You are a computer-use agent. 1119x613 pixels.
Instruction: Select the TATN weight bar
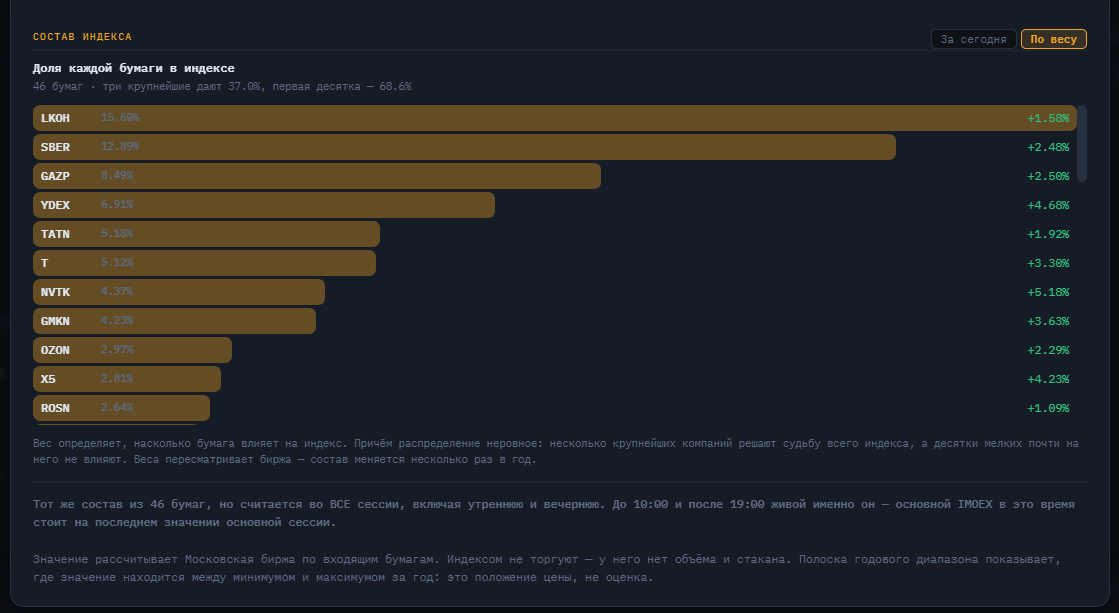coord(206,234)
